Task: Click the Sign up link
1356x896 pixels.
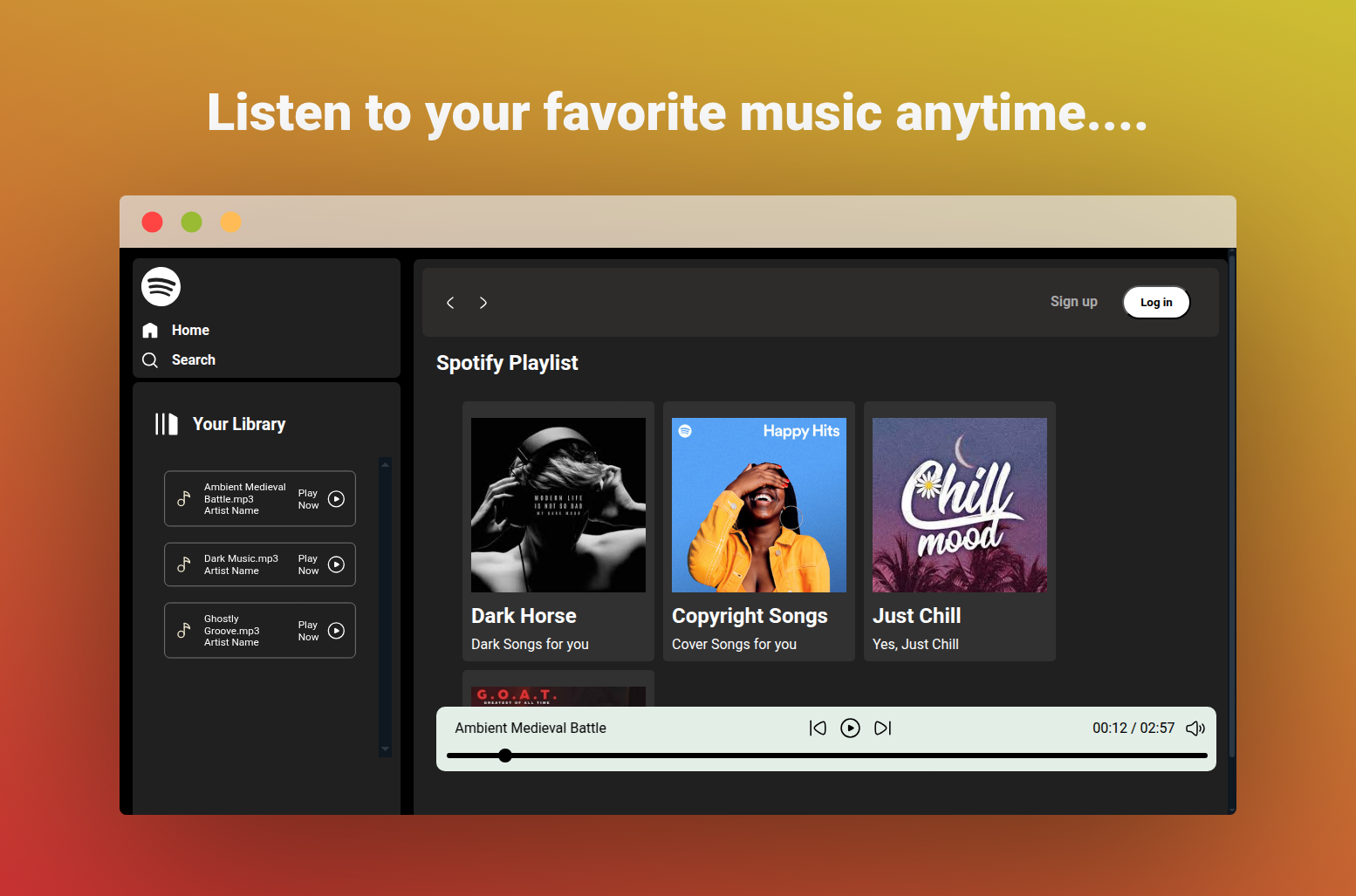Action: pos(1073,302)
